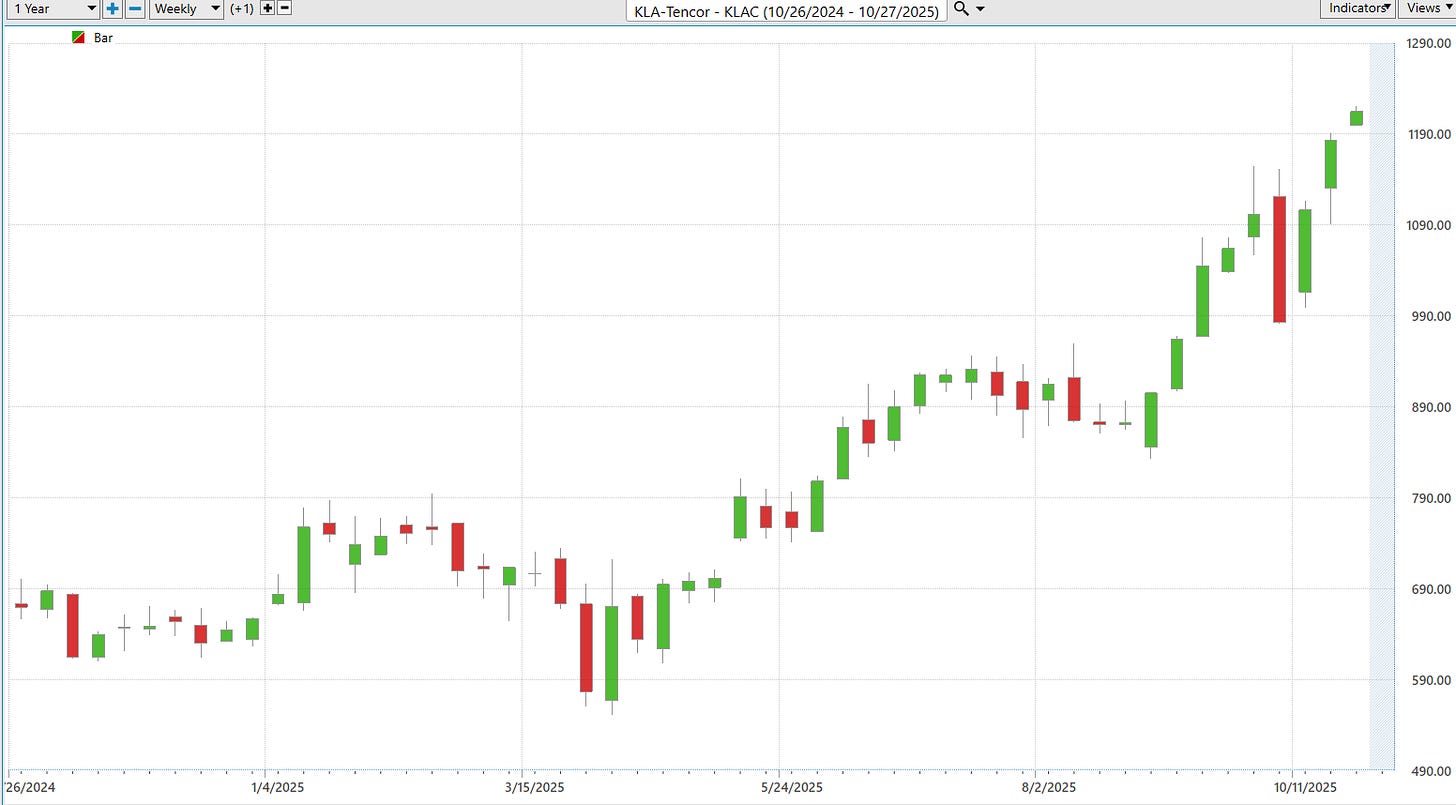Click the latest green candle near 1210
The image size is (1456, 805).
coord(1356,117)
